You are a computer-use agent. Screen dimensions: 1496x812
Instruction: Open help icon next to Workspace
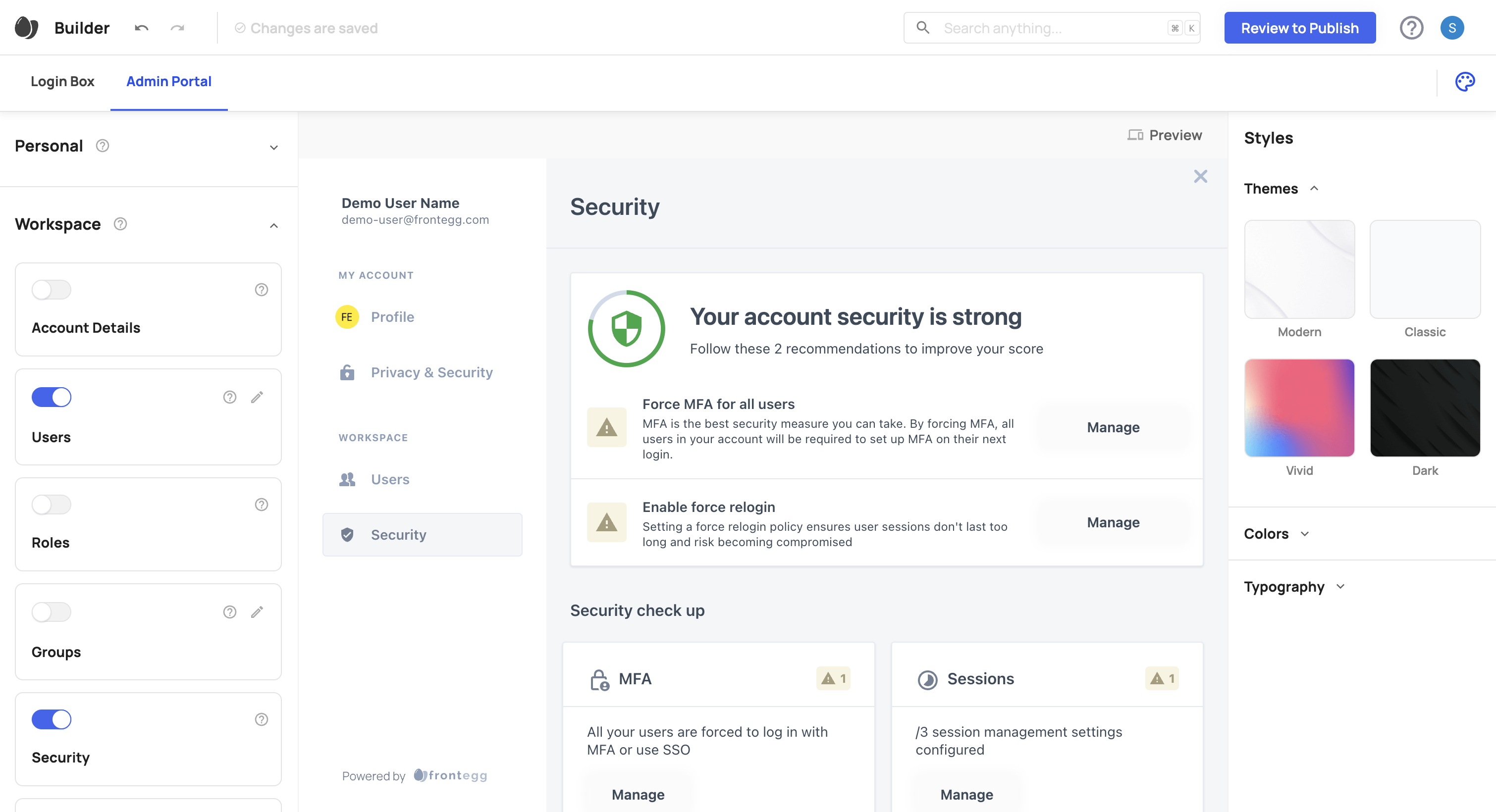click(x=120, y=224)
